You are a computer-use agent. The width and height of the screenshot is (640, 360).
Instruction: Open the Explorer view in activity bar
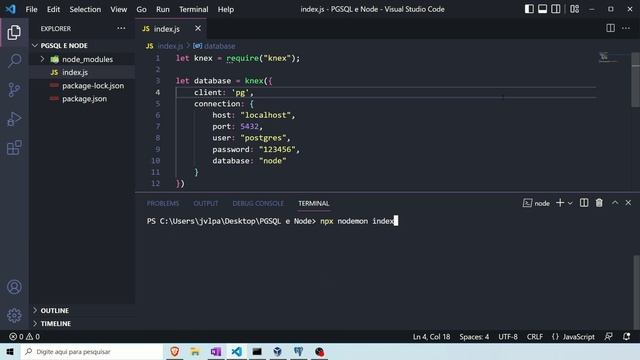pyautogui.click(x=14, y=32)
